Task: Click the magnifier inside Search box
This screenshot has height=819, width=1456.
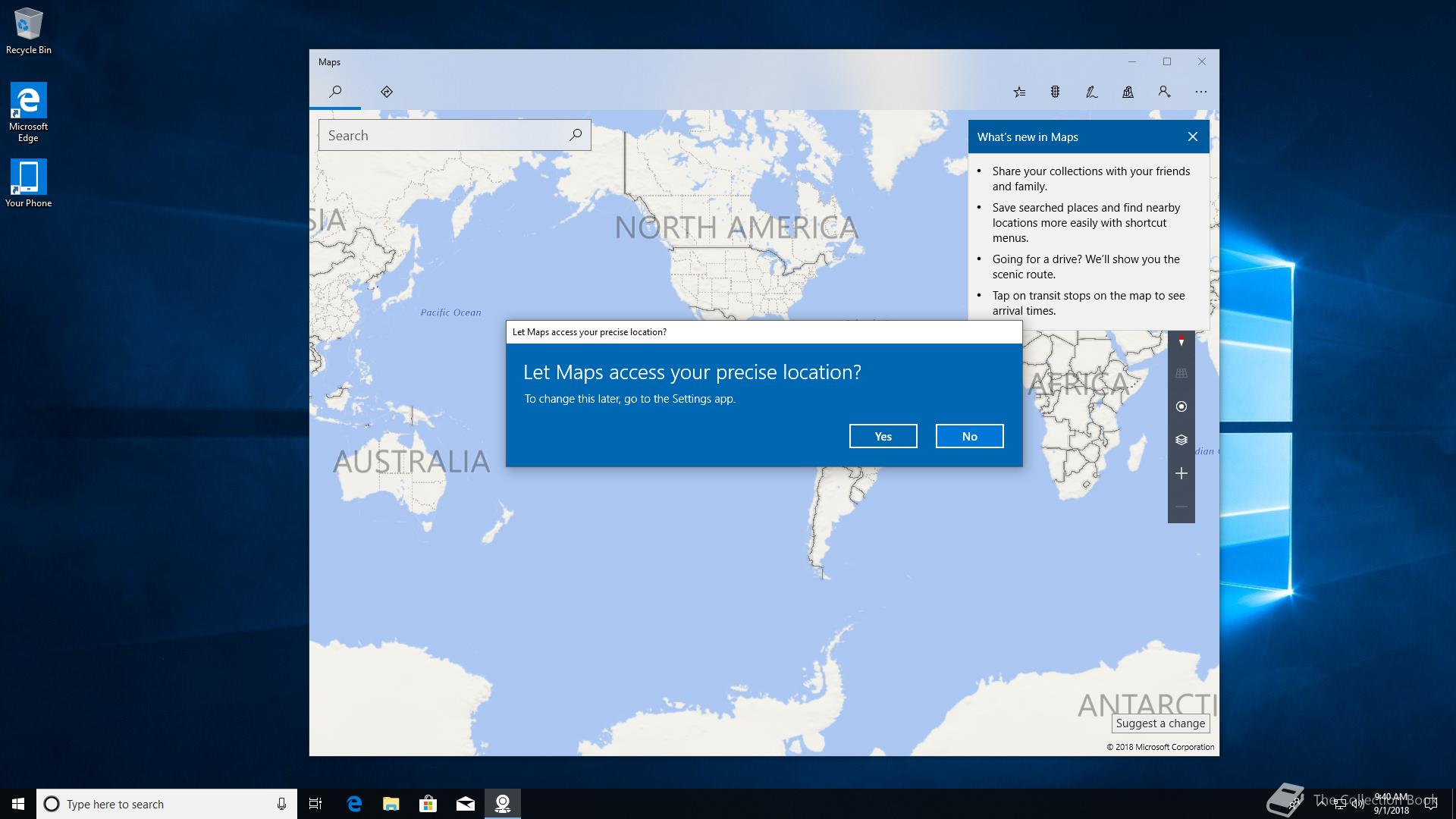Action: pyautogui.click(x=576, y=135)
